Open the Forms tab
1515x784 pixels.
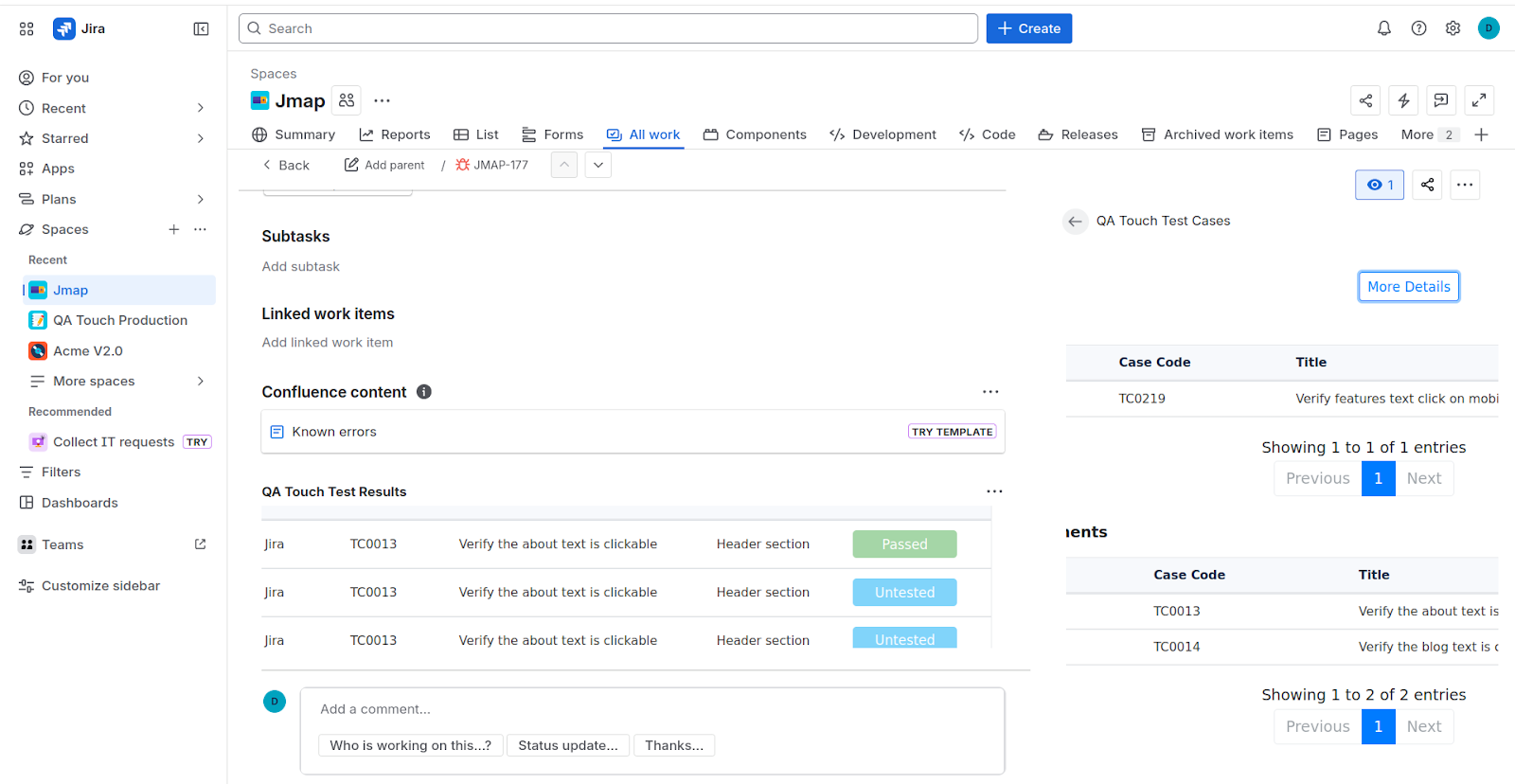point(553,134)
